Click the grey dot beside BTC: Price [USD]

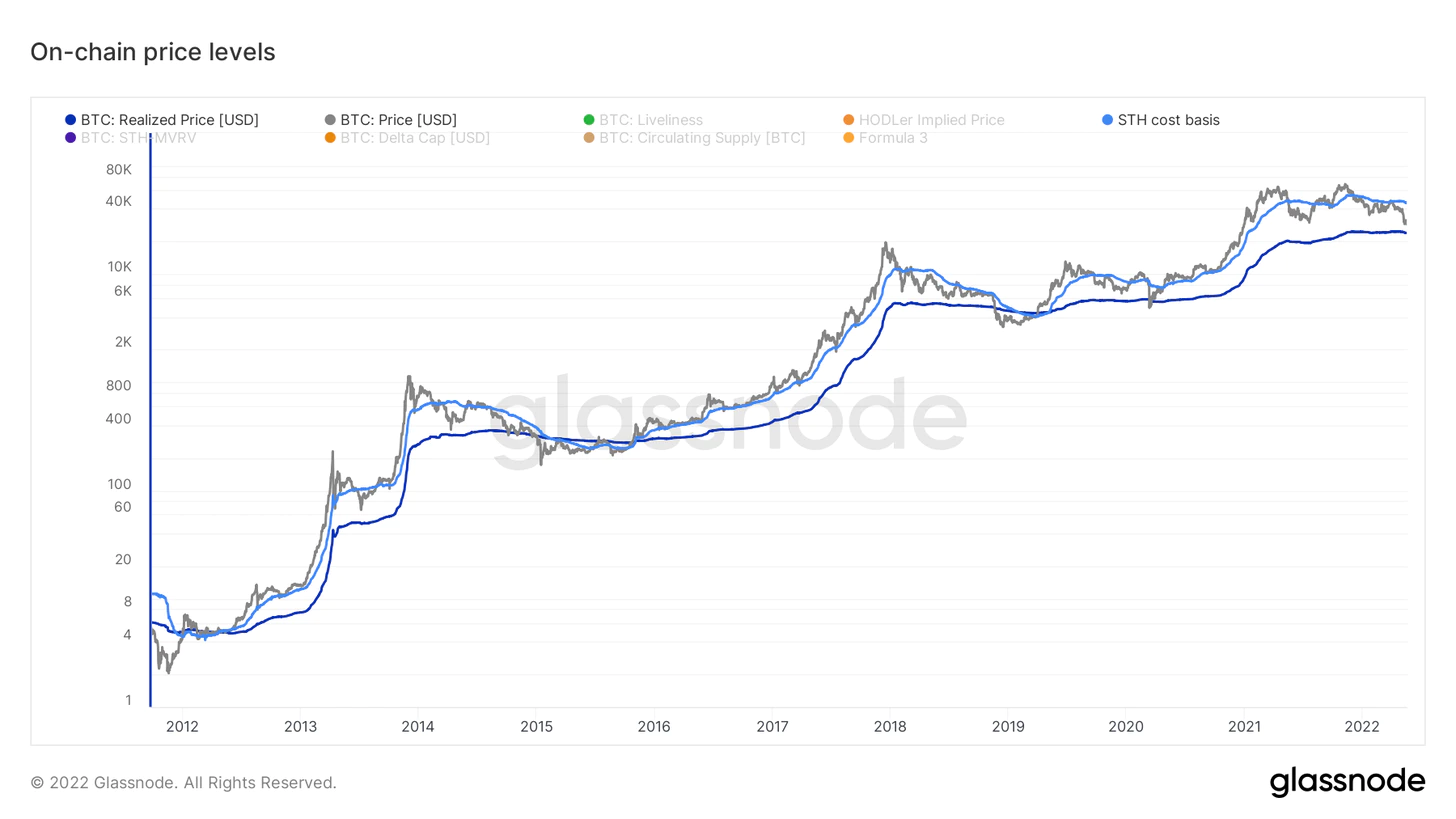[x=330, y=120]
